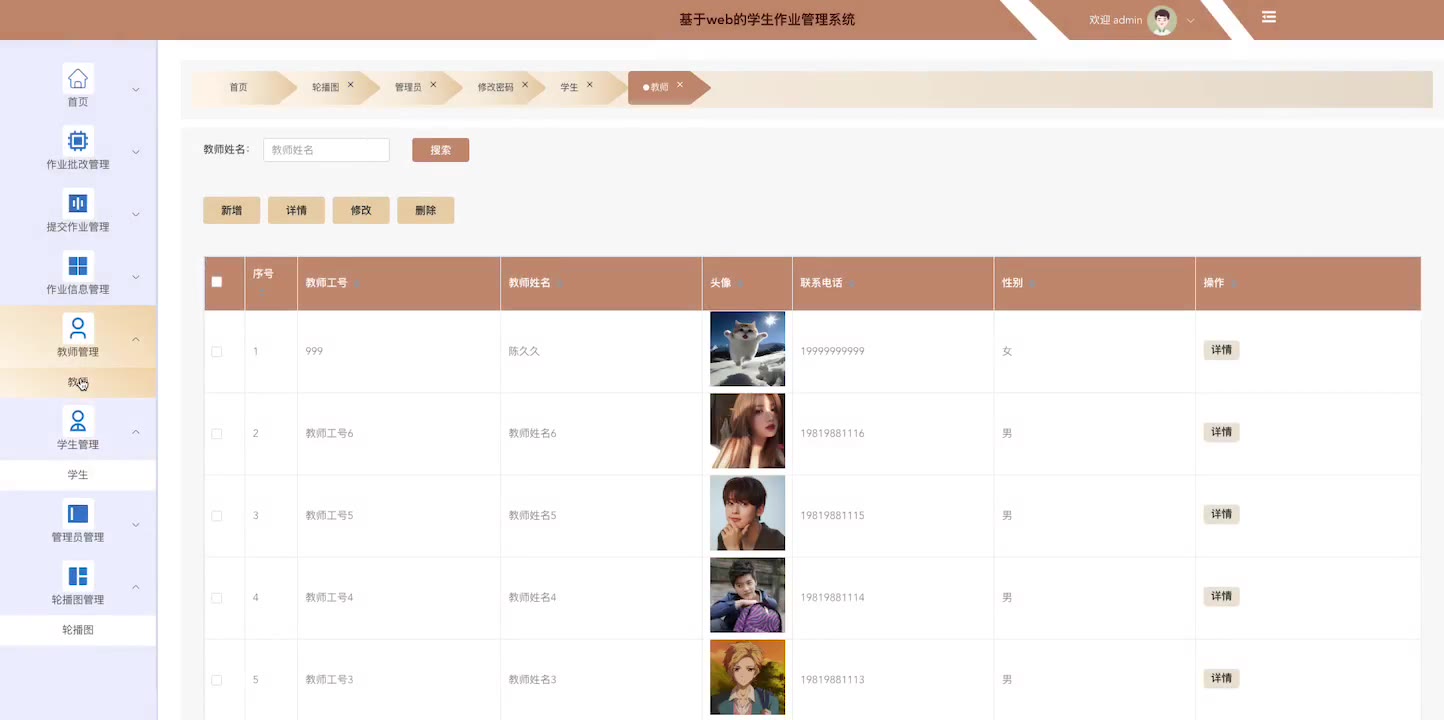Expand the 作业信息管理 chevron
This screenshot has height=720, width=1444.
tap(136, 277)
